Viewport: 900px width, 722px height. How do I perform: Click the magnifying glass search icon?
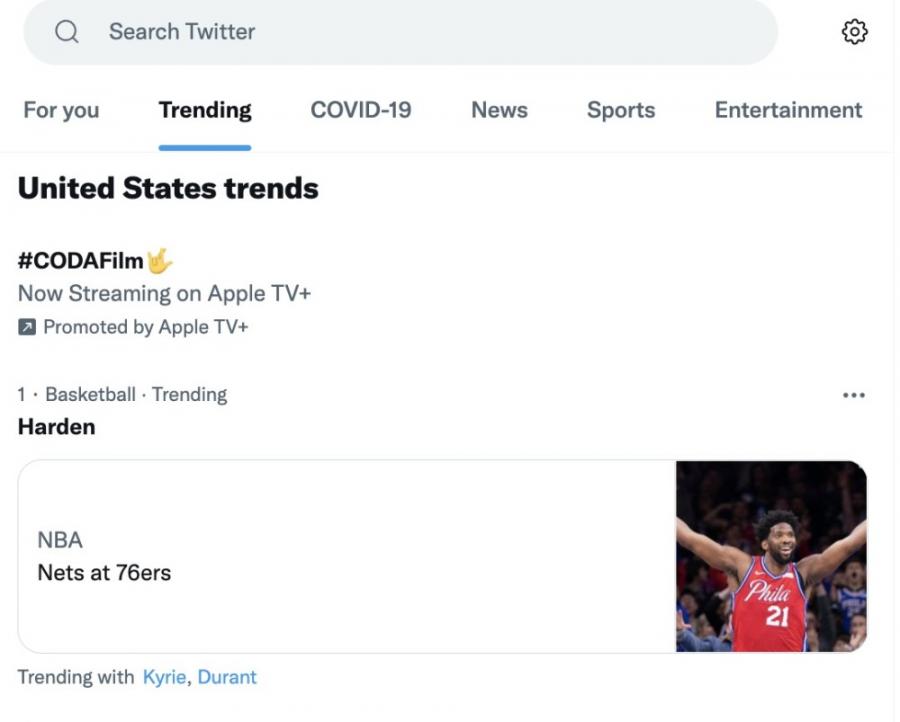tap(67, 32)
